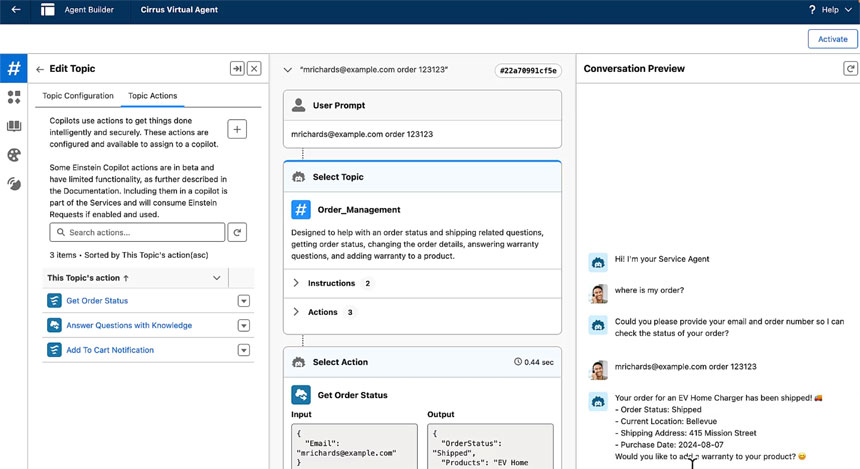This screenshot has width=860, height=469.
Task: Click the user prompt text mrichards@example.com order 123123
Action: tap(362, 134)
